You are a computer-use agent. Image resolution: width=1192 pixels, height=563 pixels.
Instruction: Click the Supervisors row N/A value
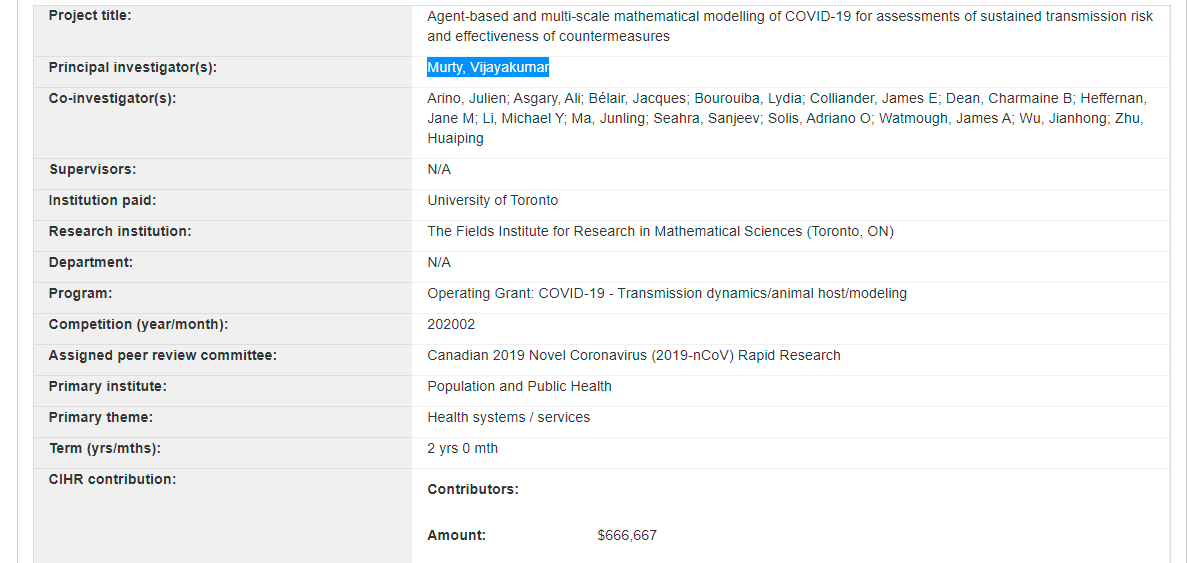[439, 169]
